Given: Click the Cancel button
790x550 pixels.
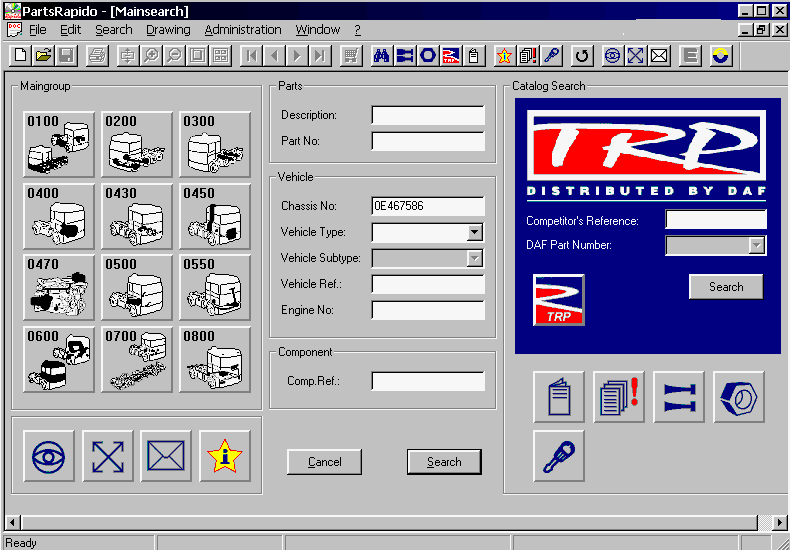Looking at the screenshot, I should click(x=324, y=462).
